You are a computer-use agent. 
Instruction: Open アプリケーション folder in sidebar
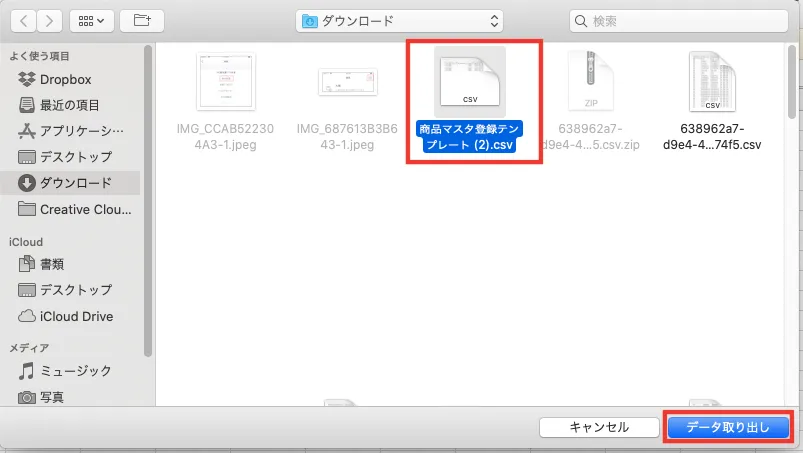tap(70, 131)
